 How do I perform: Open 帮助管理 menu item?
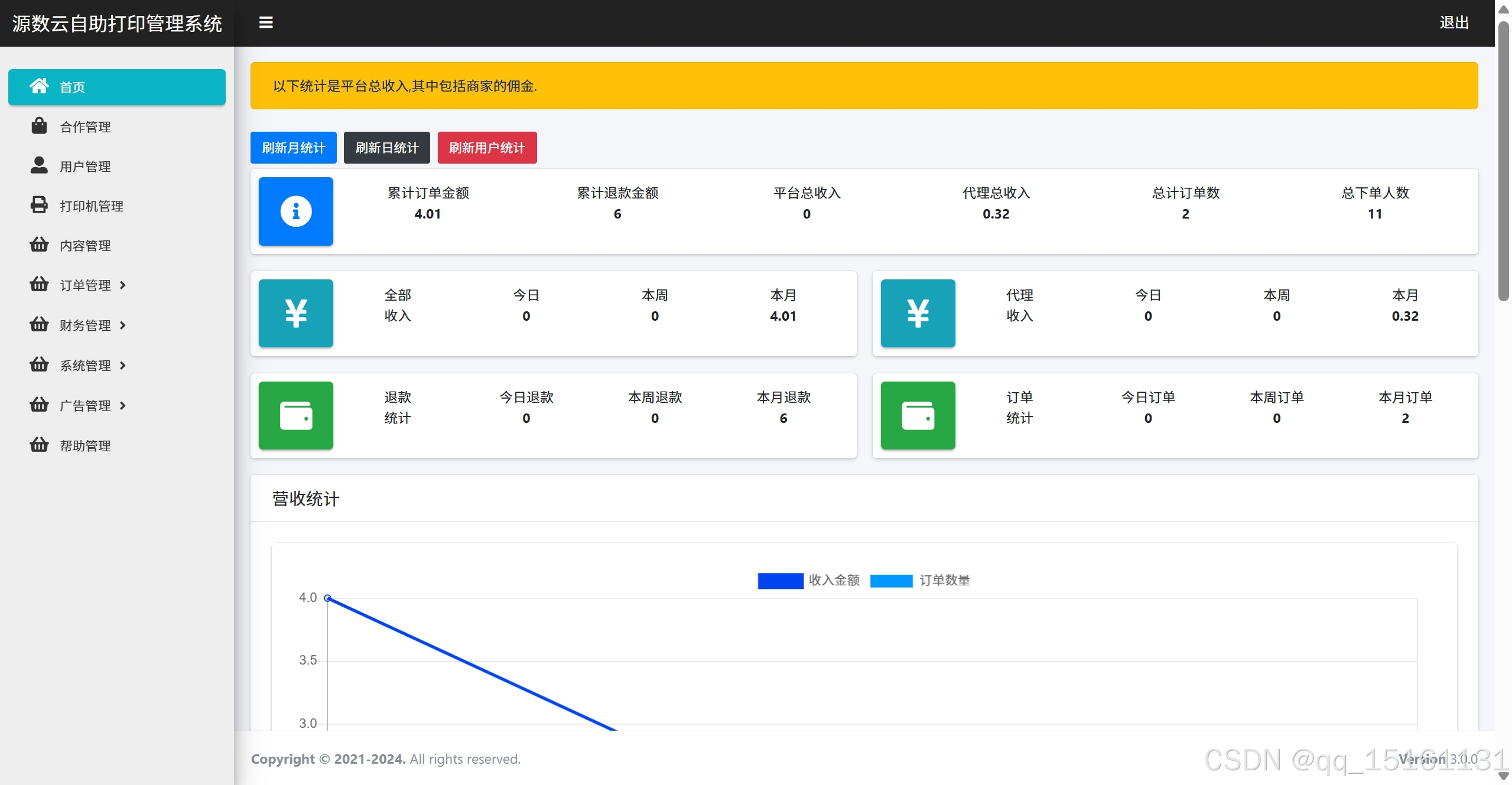[86, 446]
